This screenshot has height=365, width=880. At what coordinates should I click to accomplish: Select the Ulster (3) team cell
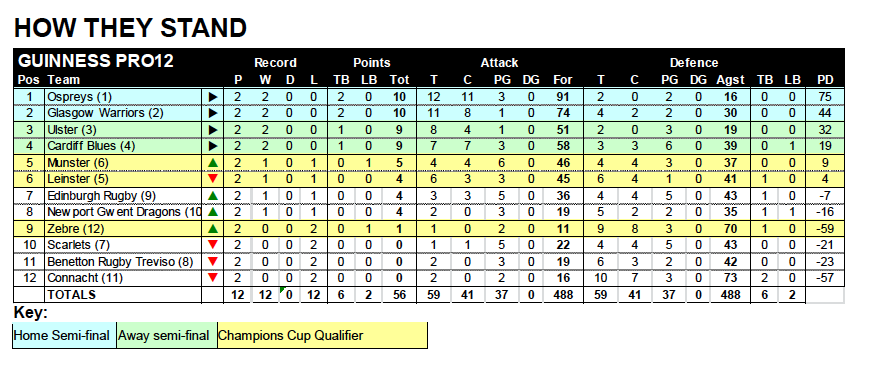pos(123,130)
